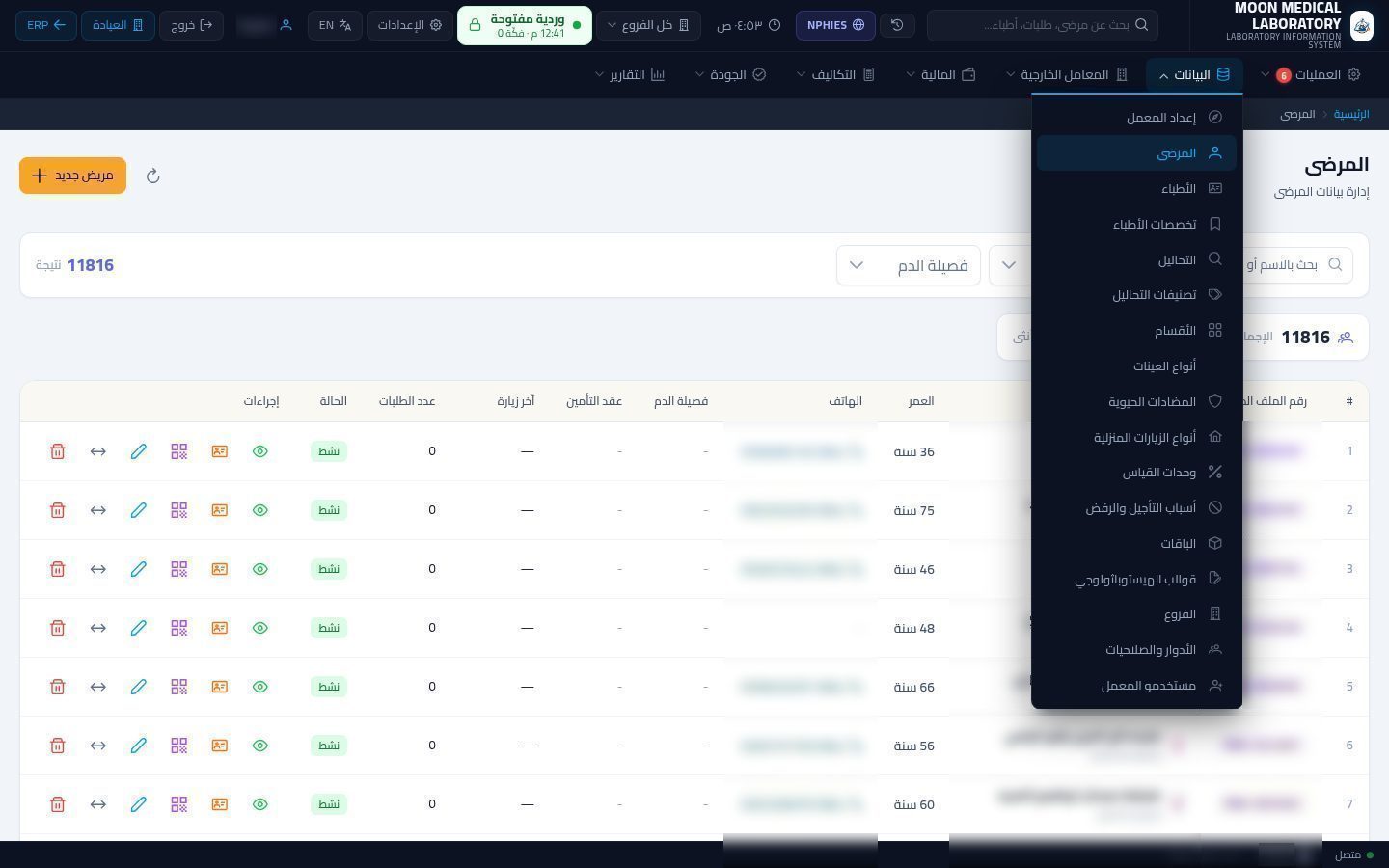Log out with the خروج button
The height and width of the screenshot is (868, 1389).
click(191, 25)
